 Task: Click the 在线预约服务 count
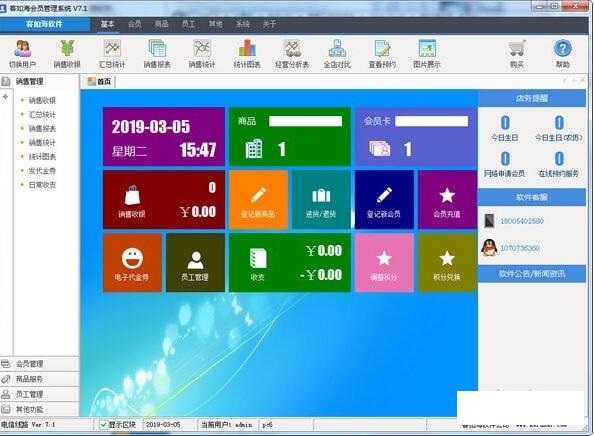click(559, 159)
